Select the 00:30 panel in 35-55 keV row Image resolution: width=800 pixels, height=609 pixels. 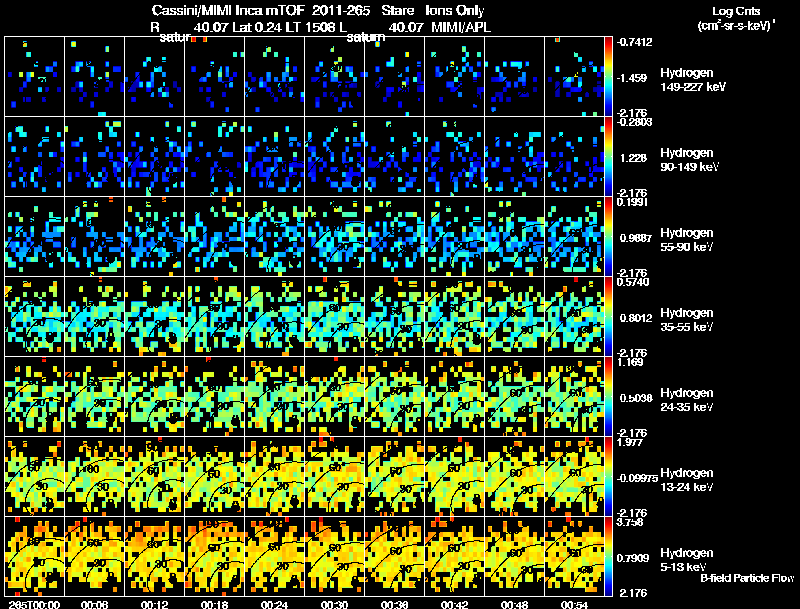tap(335, 316)
